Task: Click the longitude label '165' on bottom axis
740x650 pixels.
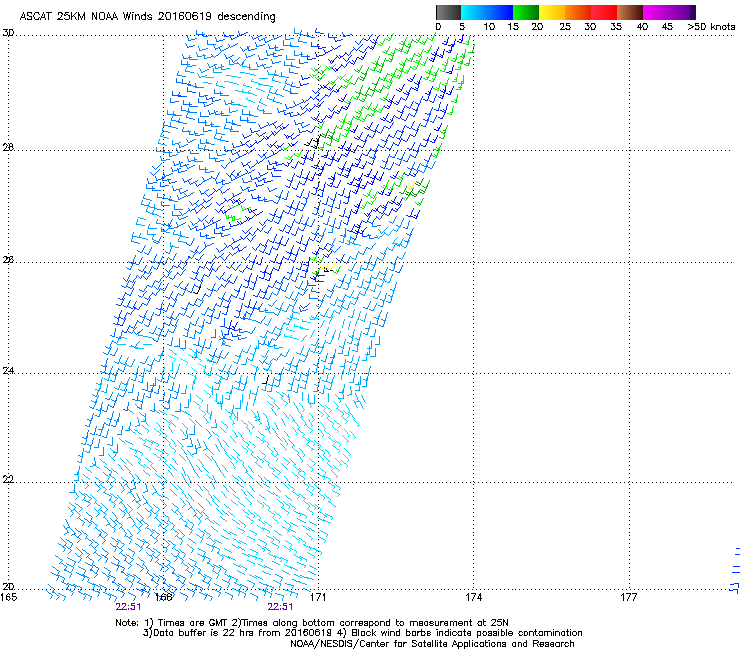Action: click(x=8, y=598)
